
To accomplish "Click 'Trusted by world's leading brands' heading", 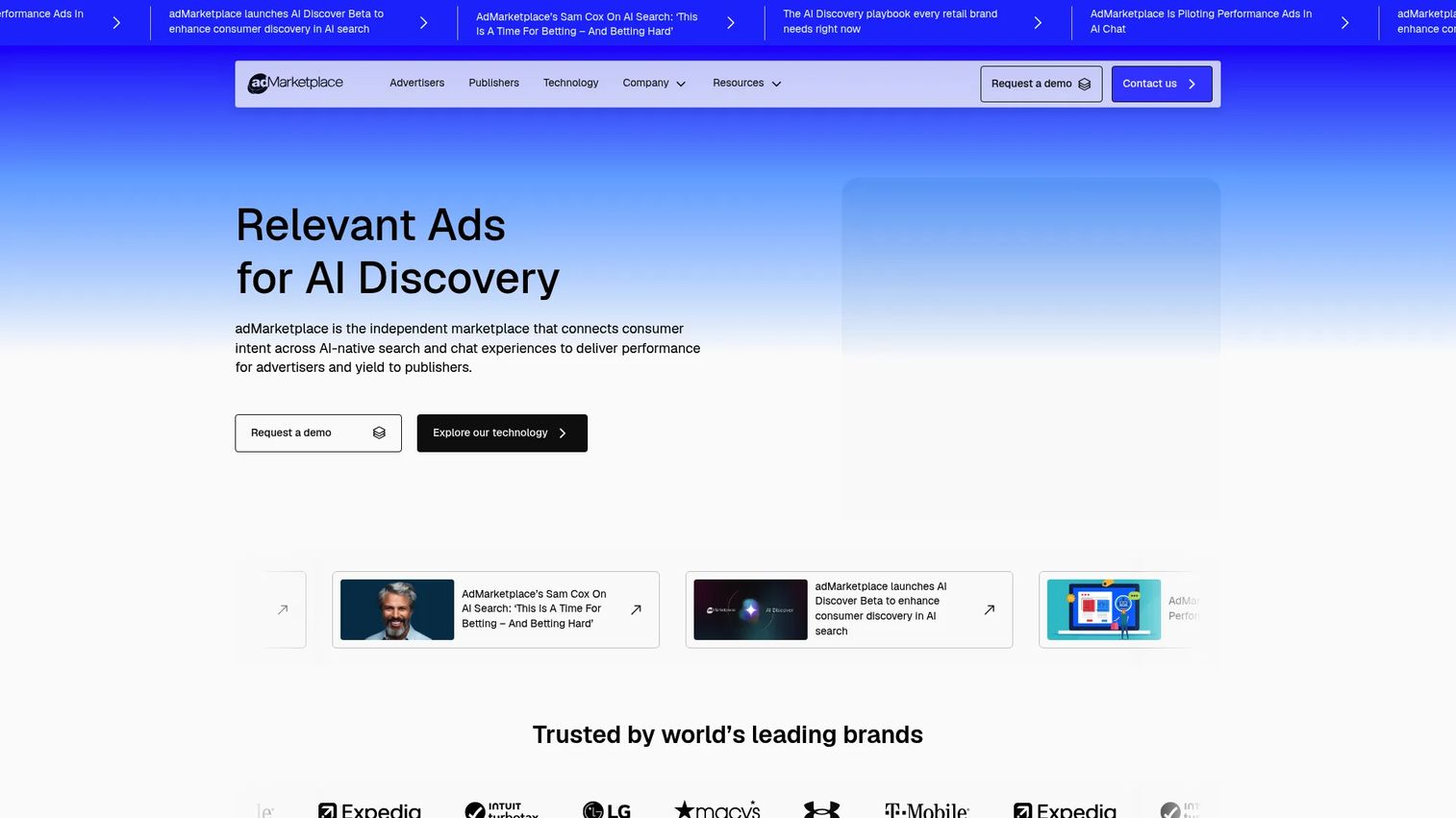I will (727, 734).
